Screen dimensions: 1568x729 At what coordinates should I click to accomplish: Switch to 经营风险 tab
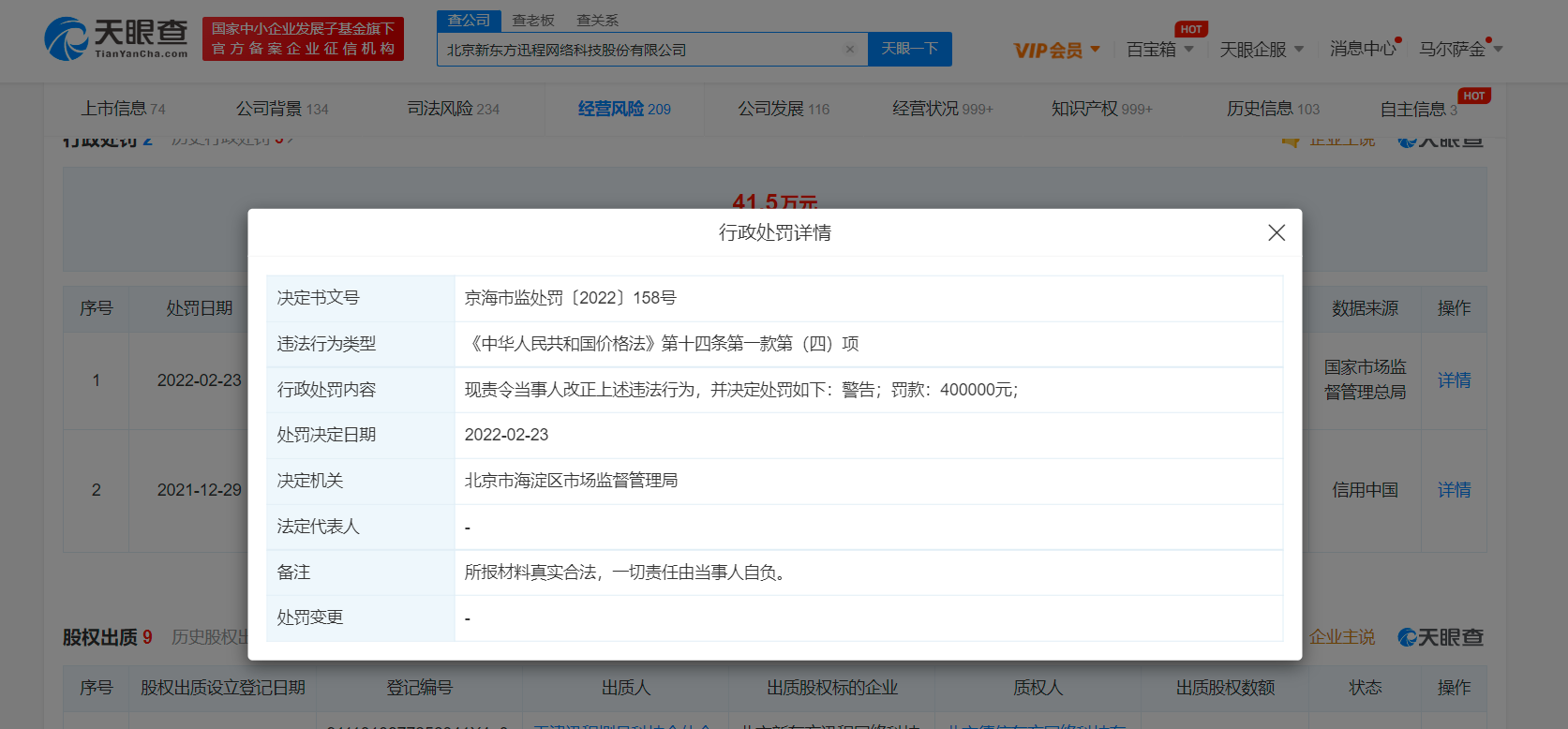point(624,109)
